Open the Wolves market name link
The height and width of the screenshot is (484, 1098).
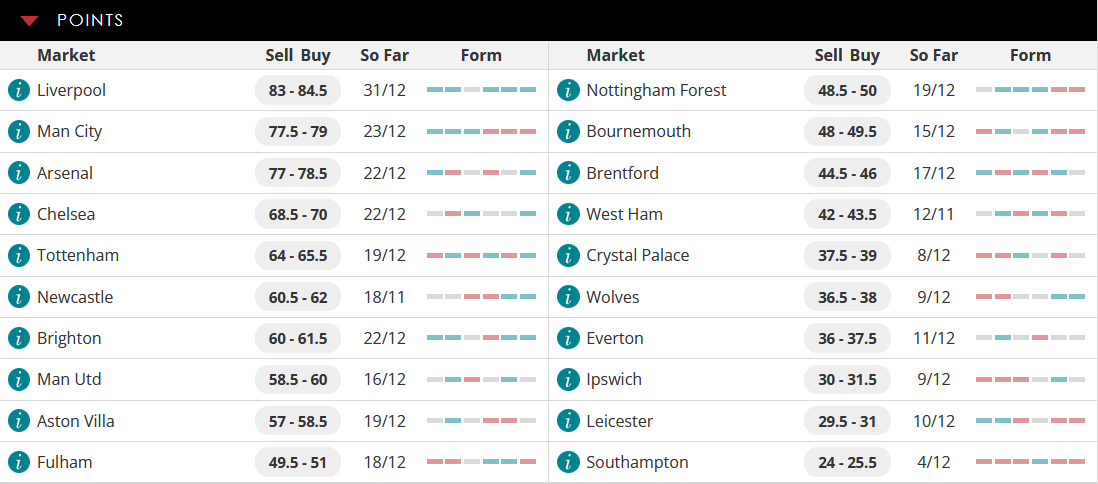click(x=613, y=297)
